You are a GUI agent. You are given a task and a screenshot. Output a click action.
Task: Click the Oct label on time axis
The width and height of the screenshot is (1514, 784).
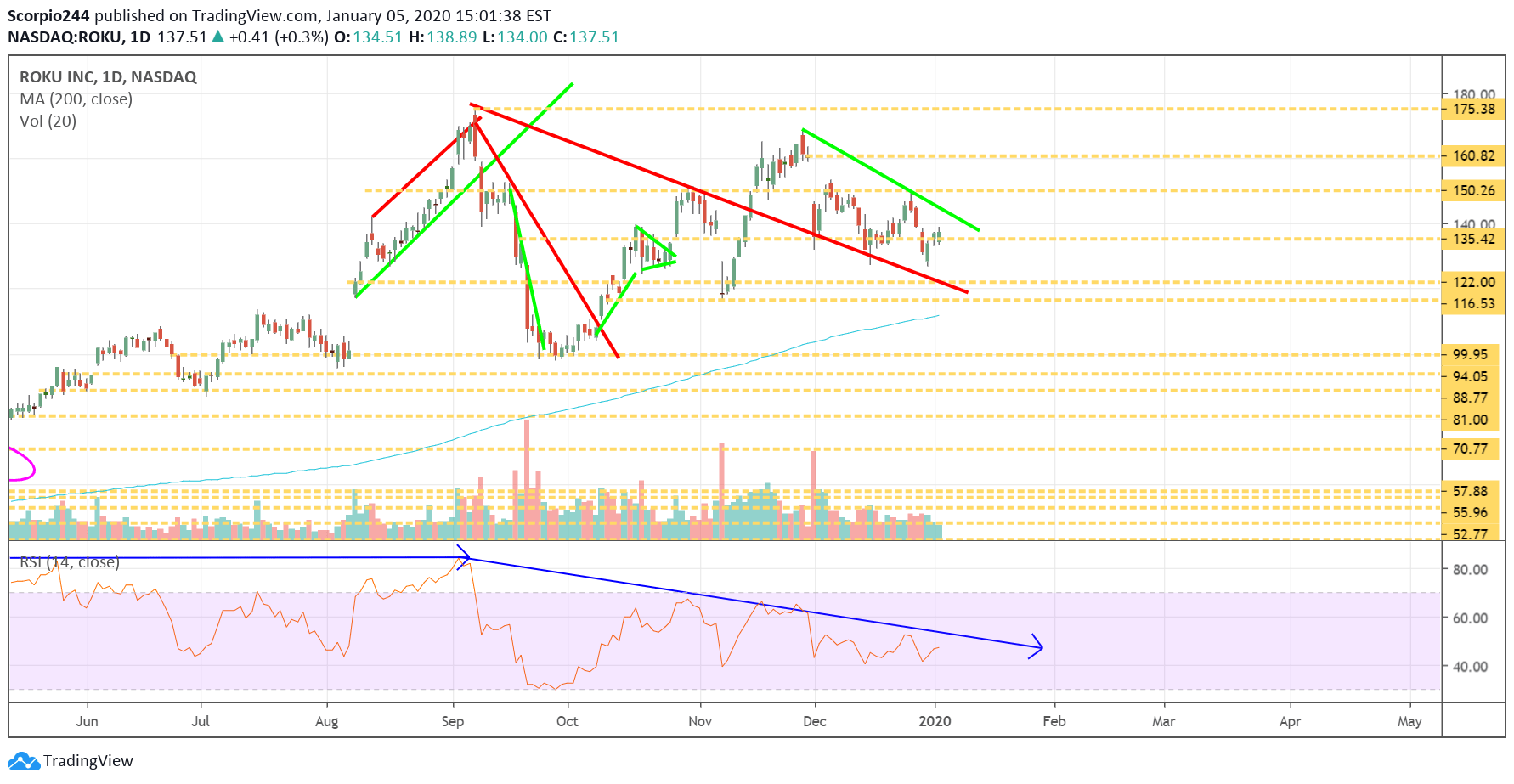tap(567, 721)
